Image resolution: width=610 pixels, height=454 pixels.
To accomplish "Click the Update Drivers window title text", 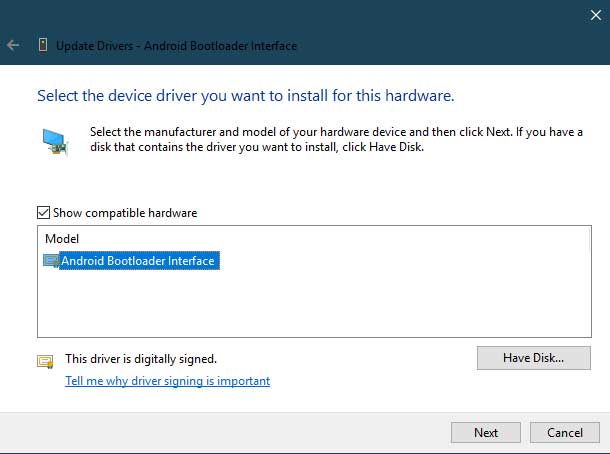I will click(176, 46).
